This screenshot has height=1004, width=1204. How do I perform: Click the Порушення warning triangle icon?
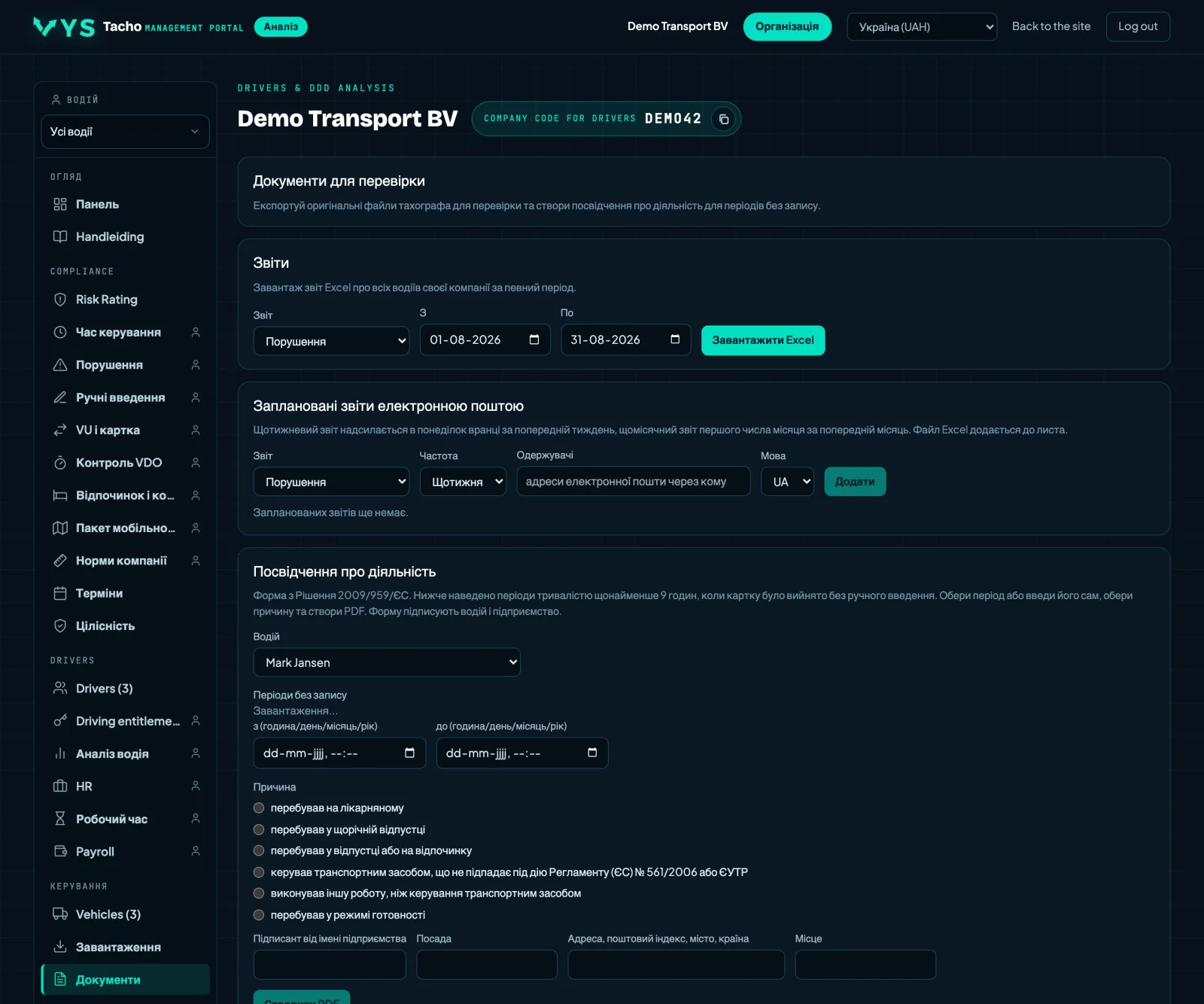pyautogui.click(x=60, y=365)
